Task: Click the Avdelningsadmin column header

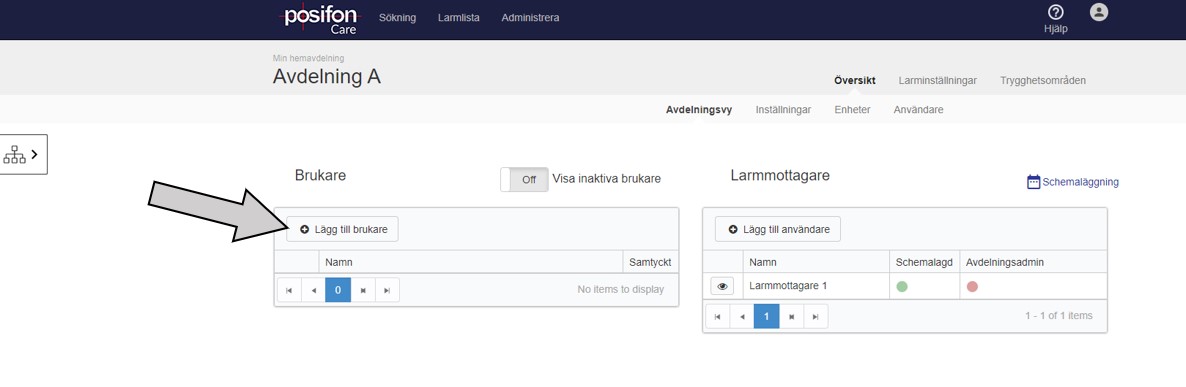Action: pos(1033,262)
